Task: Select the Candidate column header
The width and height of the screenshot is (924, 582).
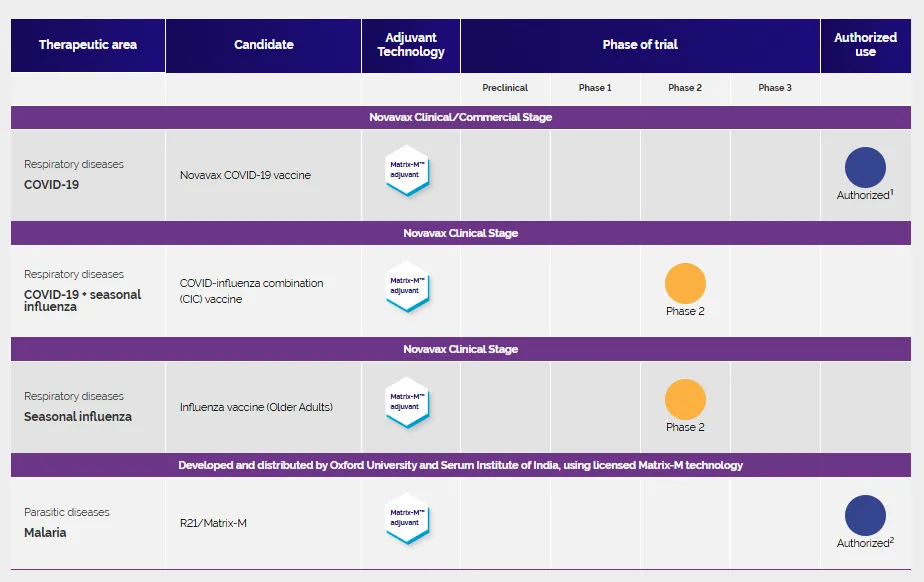Action: coord(264,45)
